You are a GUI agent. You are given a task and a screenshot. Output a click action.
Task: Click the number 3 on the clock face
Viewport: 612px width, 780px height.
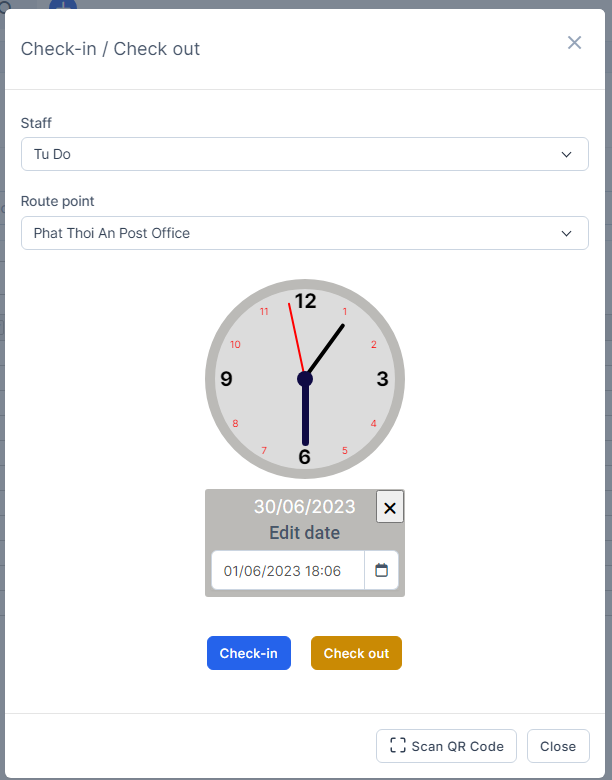pos(382,379)
